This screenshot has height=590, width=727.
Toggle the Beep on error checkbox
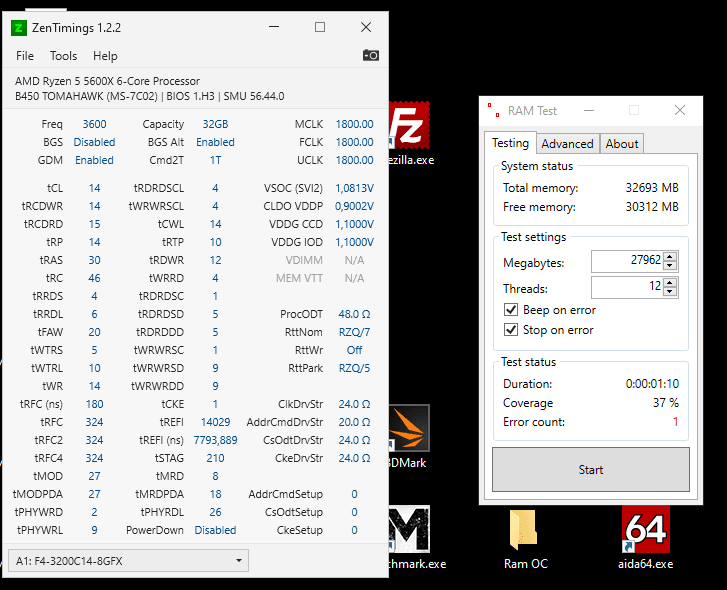(511, 310)
